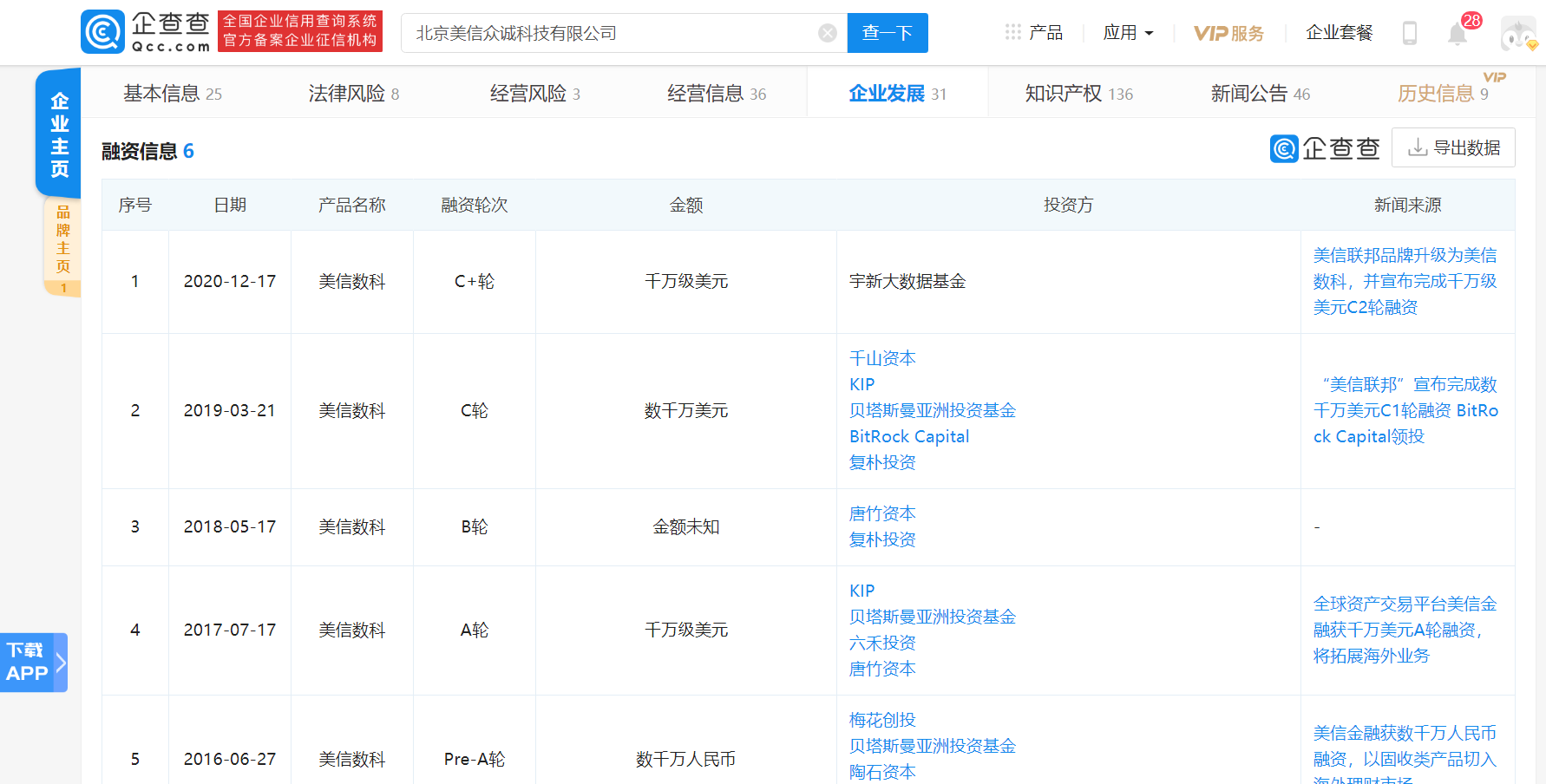Open investor link 千山资本
Viewport: 1546px width, 784px height.
point(882,358)
